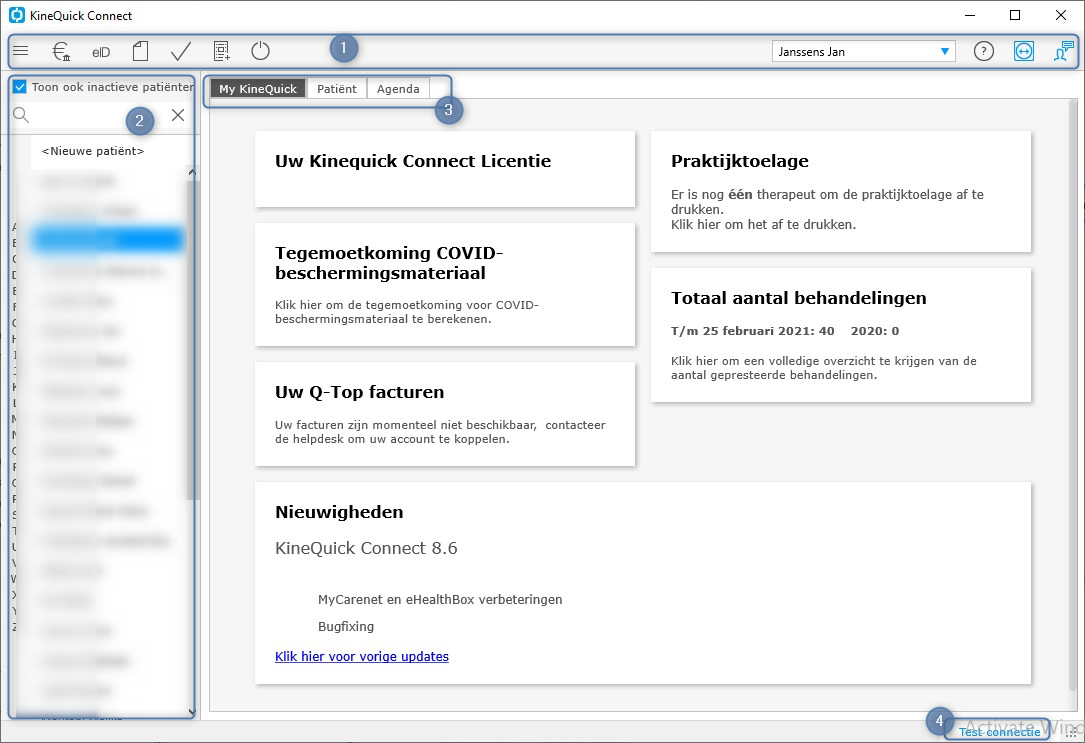Click 'KineQuick Connect 8.6' news heading
The height and width of the screenshot is (743, 1085).
pyautogui.click(x=366, y=548)
